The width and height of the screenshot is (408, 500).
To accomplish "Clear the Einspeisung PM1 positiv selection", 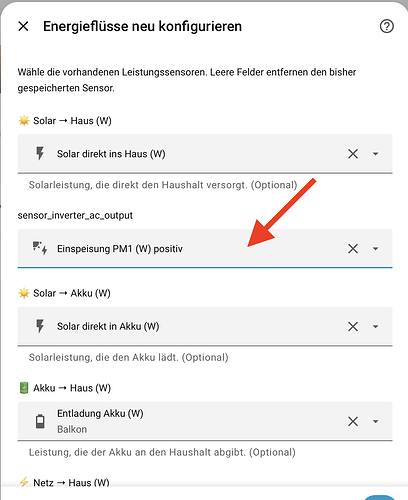I will [x=353, y=248].
